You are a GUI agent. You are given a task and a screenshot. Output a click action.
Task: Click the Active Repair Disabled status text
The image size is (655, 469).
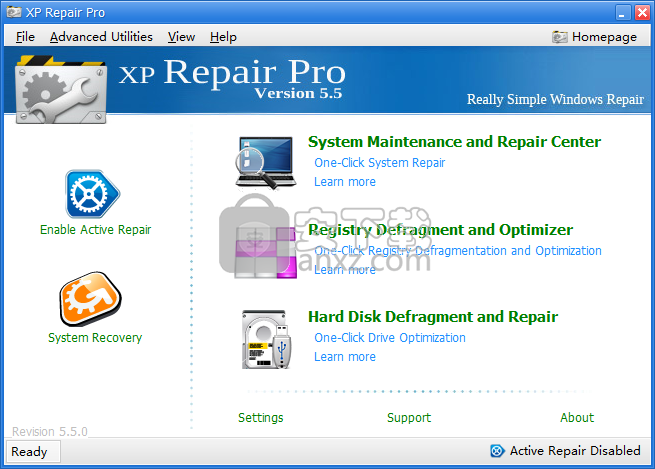pos(575,451)
